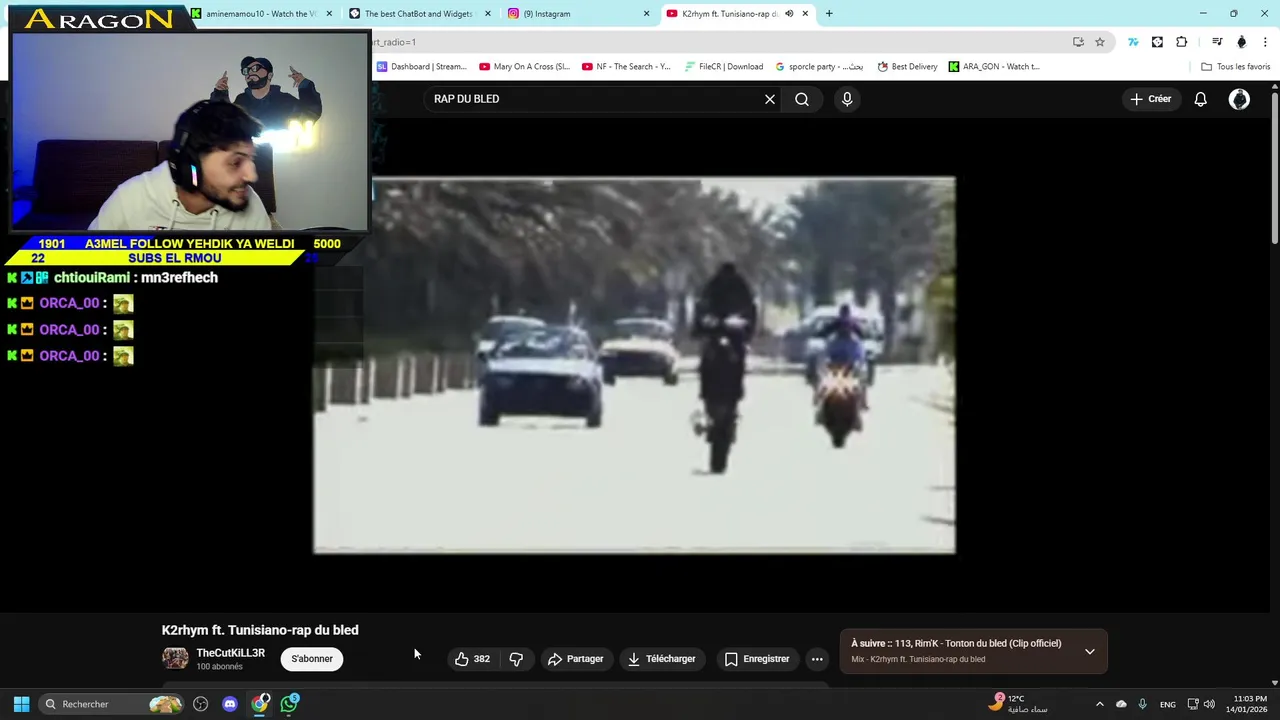Expand the À suivre playlist panel

1090,651
